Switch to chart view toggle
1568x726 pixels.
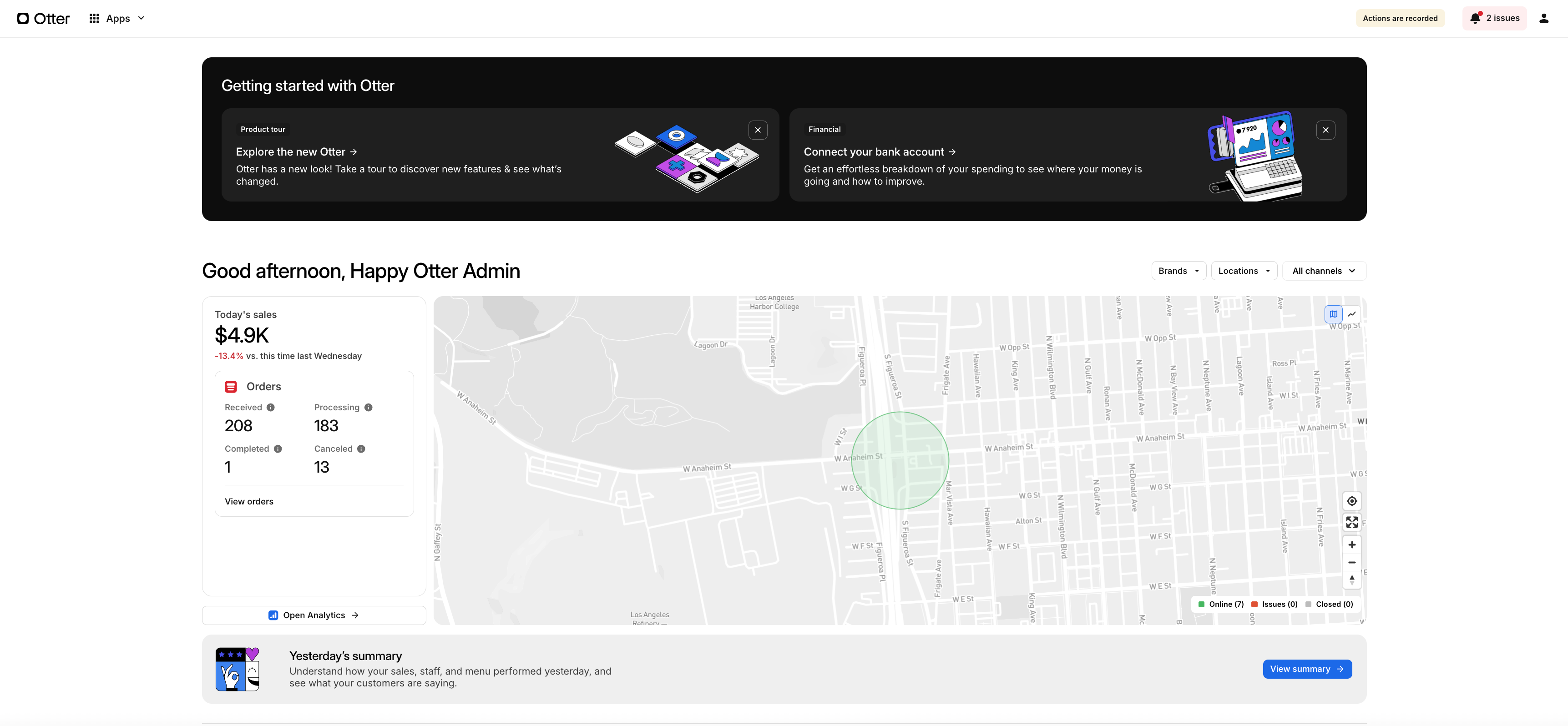click(1351, 314)
